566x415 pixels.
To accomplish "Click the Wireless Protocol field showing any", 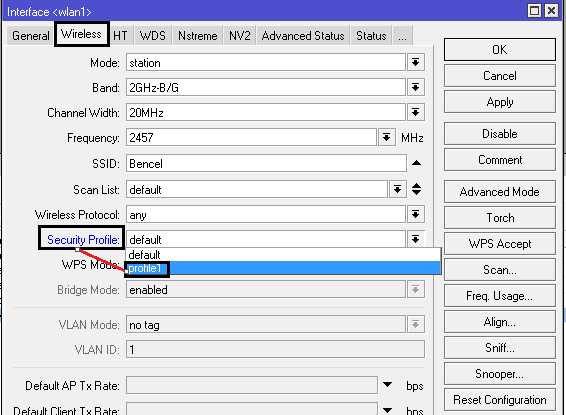I will pyautogui.click(x=266, y=215).
